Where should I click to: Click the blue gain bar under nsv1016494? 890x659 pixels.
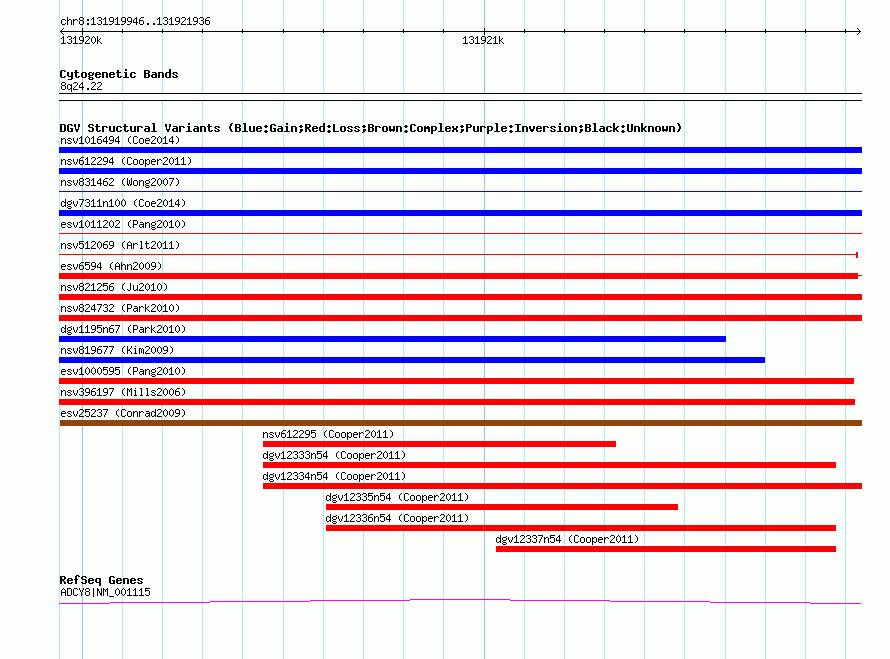pyautogui.click(x=460, y=150)
